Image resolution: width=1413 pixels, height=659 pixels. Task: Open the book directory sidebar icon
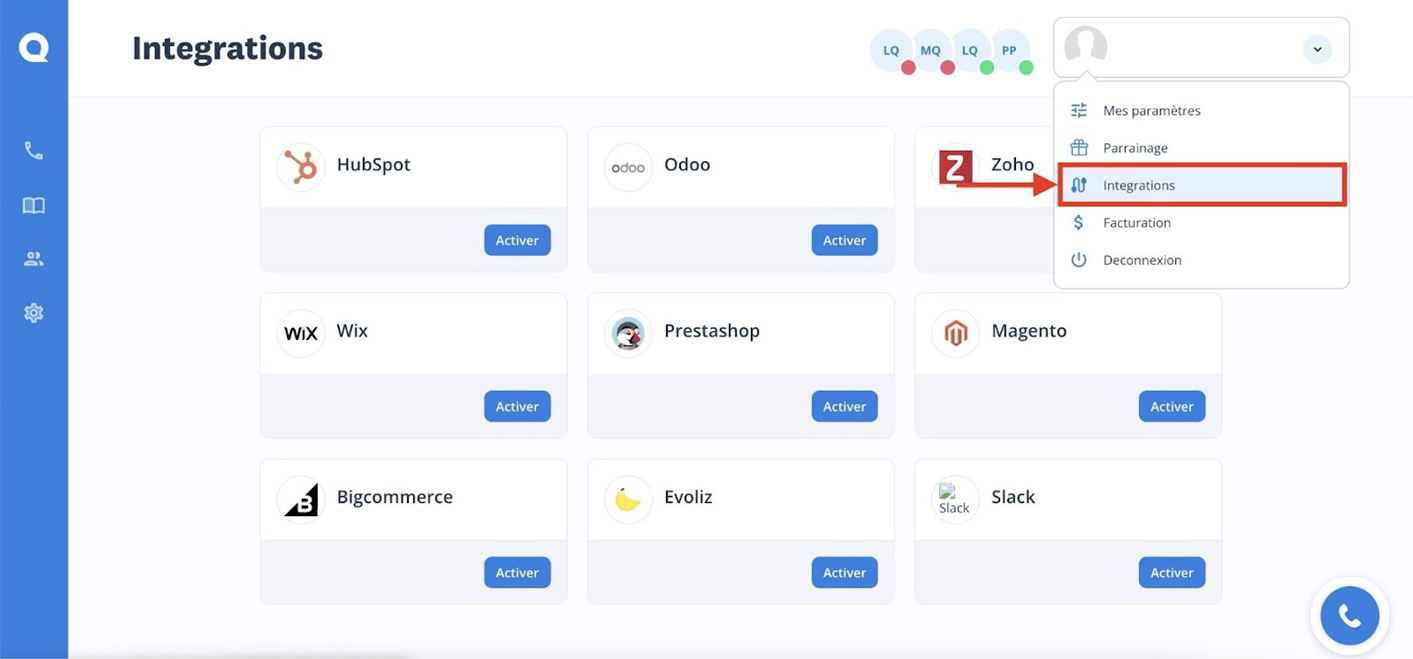pyautogui.click(x=34, y=205)
